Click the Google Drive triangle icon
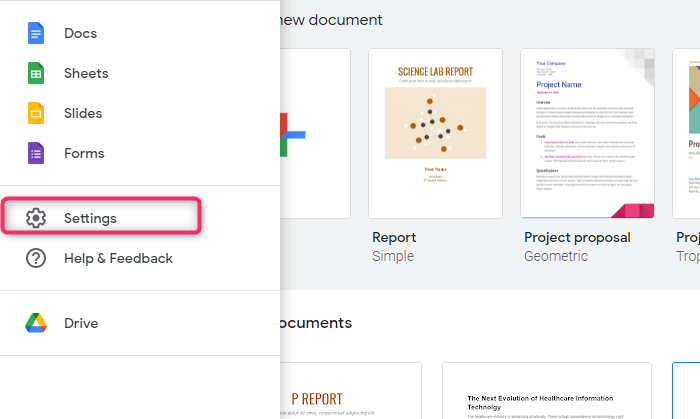The height and width of the screenshot is (419, 700). (x=36, y=323)
